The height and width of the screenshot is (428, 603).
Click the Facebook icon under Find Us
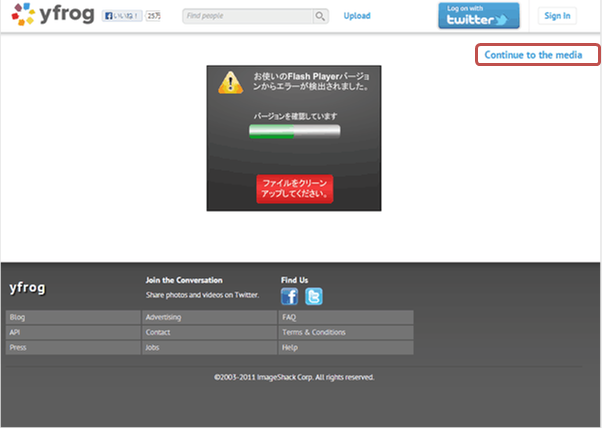point(290,296)
